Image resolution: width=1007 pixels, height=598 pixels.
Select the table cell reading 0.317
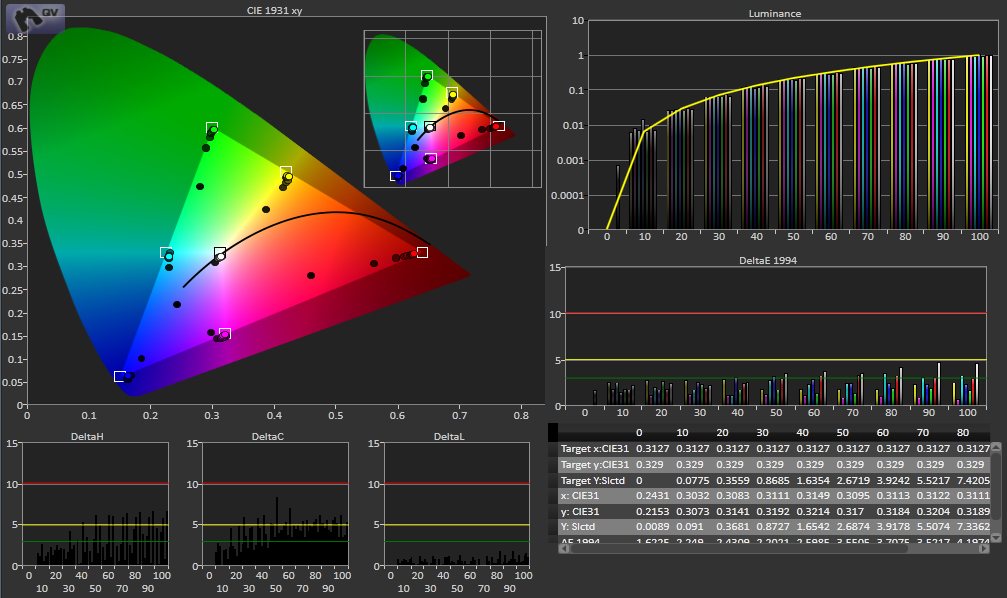(850, 512)
